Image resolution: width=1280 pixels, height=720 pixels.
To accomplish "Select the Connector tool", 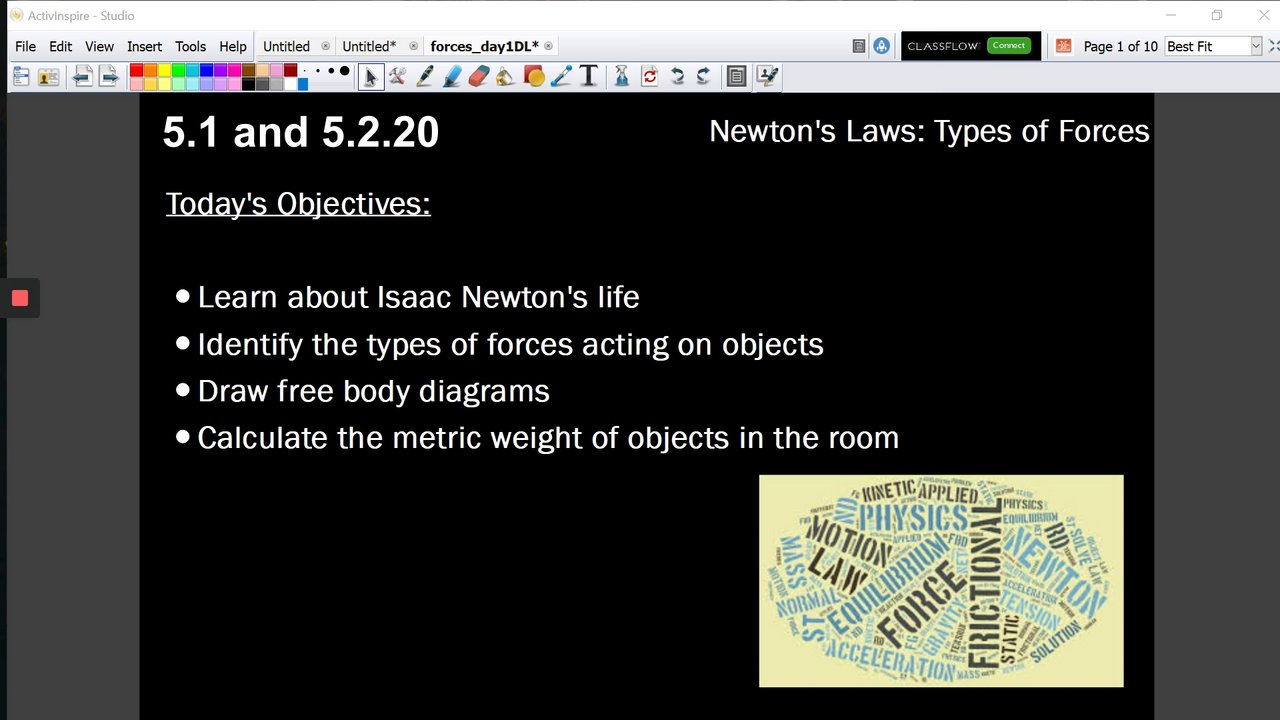I will (x=561, y=76).
